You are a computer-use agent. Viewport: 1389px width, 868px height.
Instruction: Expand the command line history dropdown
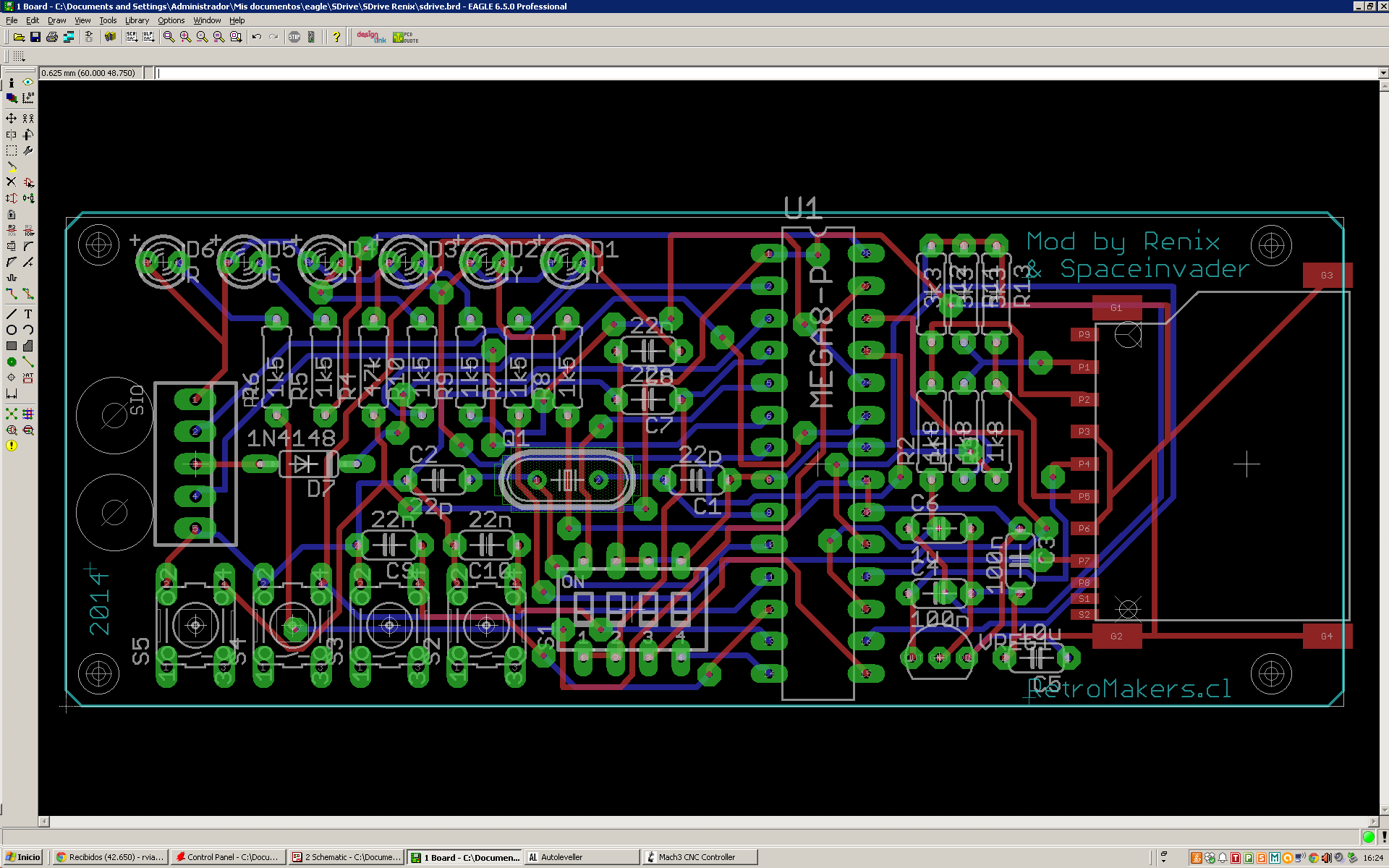pos(1382,73)
